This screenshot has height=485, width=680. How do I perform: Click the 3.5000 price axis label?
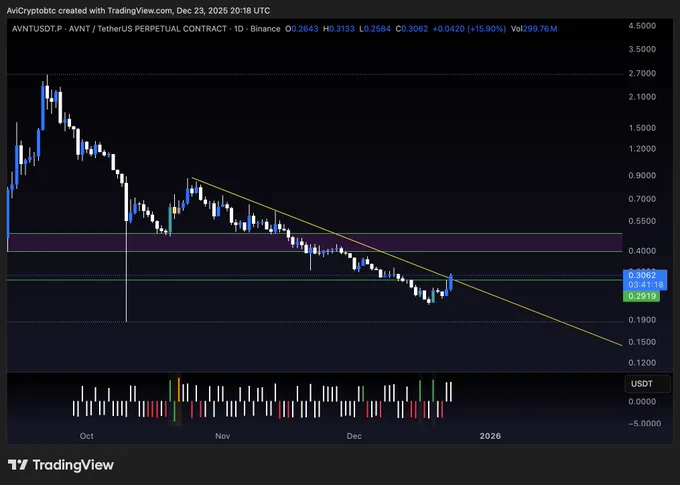click(642, 49)
